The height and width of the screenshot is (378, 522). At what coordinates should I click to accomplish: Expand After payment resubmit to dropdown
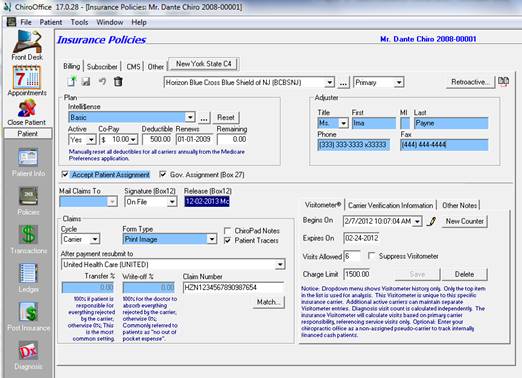pyautogui.click(x=280, y=265)
